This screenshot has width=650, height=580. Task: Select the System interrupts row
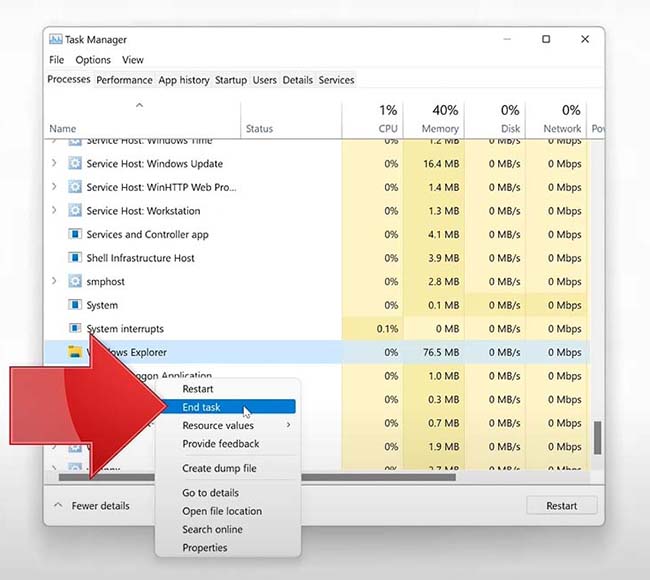coord(316,328)
